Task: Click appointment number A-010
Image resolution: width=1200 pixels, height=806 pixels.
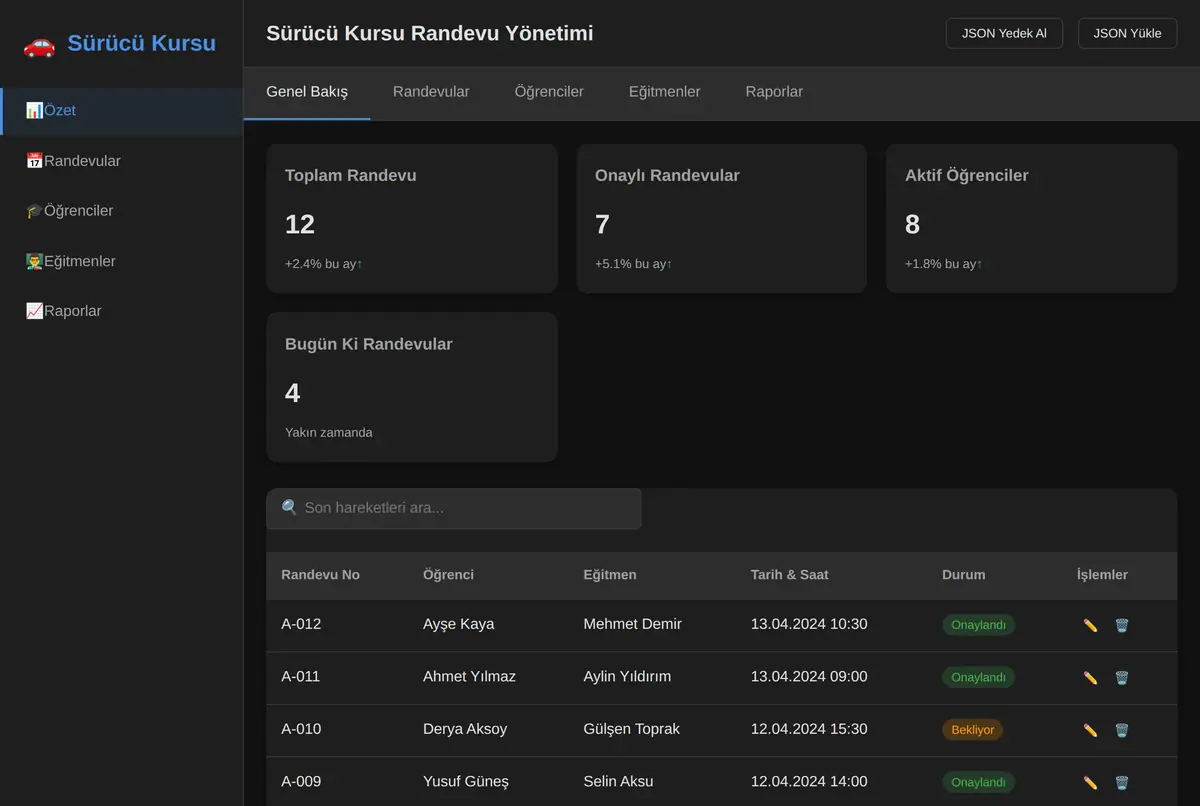Action: pyautogui.click(x=301, y=729)
